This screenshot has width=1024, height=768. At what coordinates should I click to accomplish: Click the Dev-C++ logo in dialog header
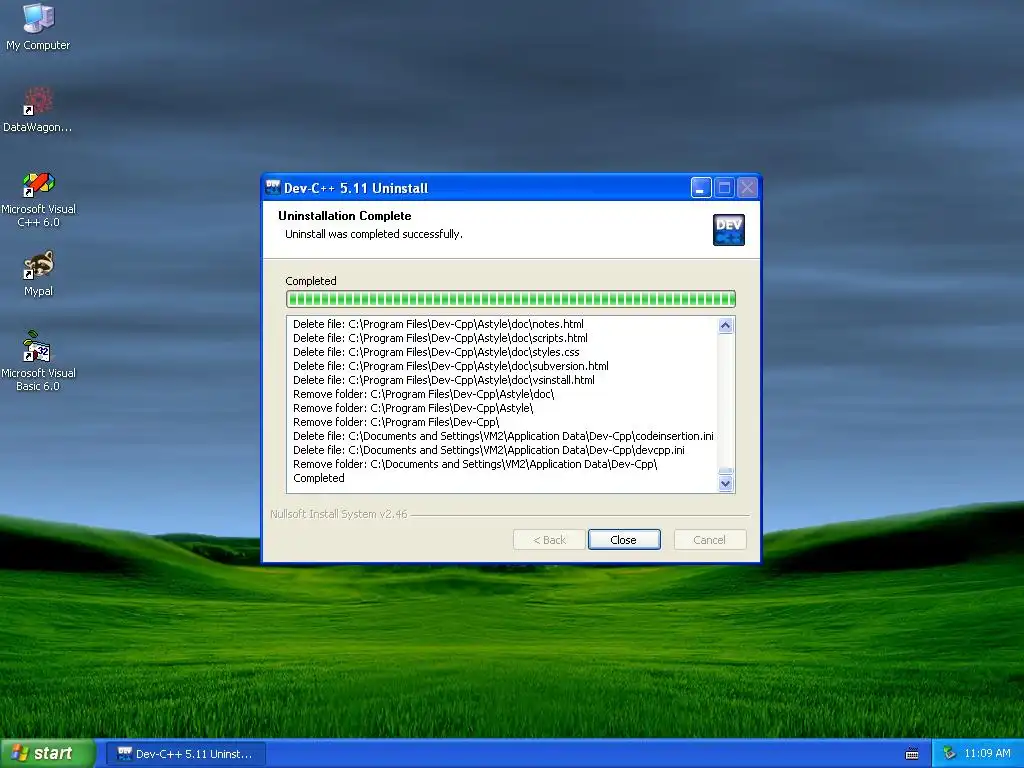[x=728, y=230]
